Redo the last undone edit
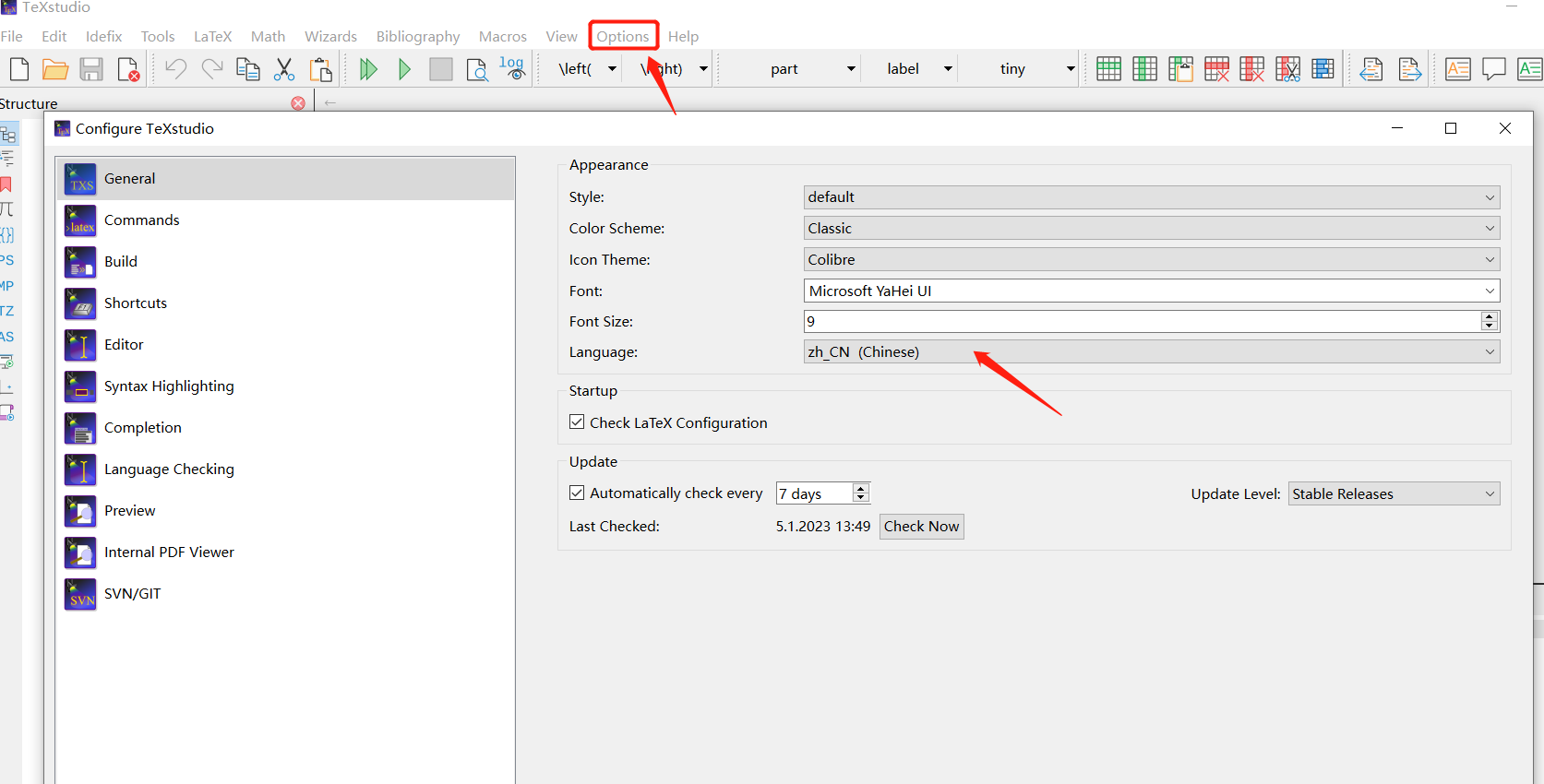The width and height of the screenshot is (1544, 784). click(212, 69)
